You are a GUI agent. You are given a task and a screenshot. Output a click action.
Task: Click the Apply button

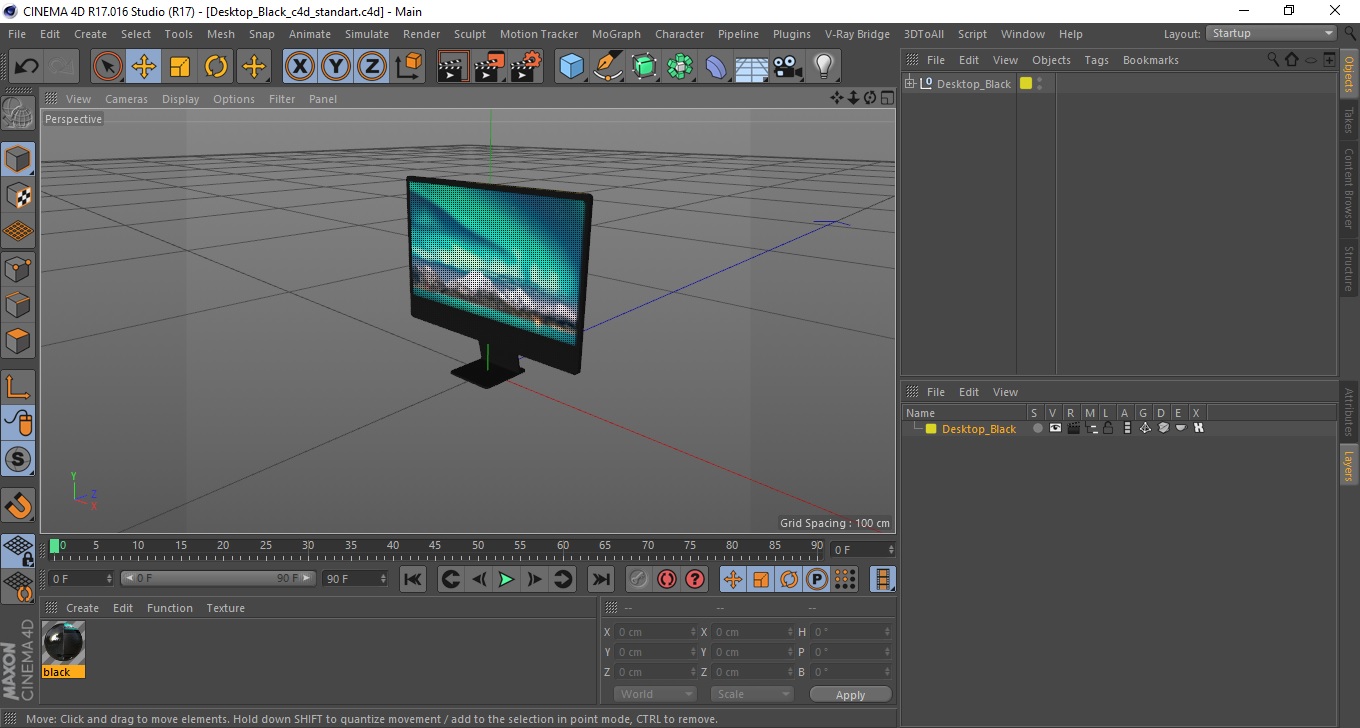point(850,695)
